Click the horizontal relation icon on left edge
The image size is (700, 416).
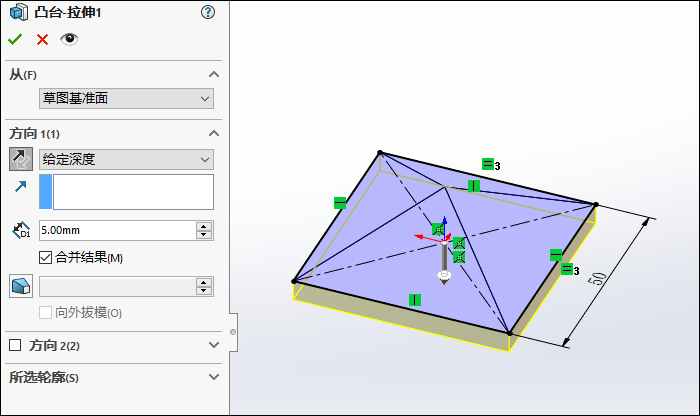coord(340,203)
